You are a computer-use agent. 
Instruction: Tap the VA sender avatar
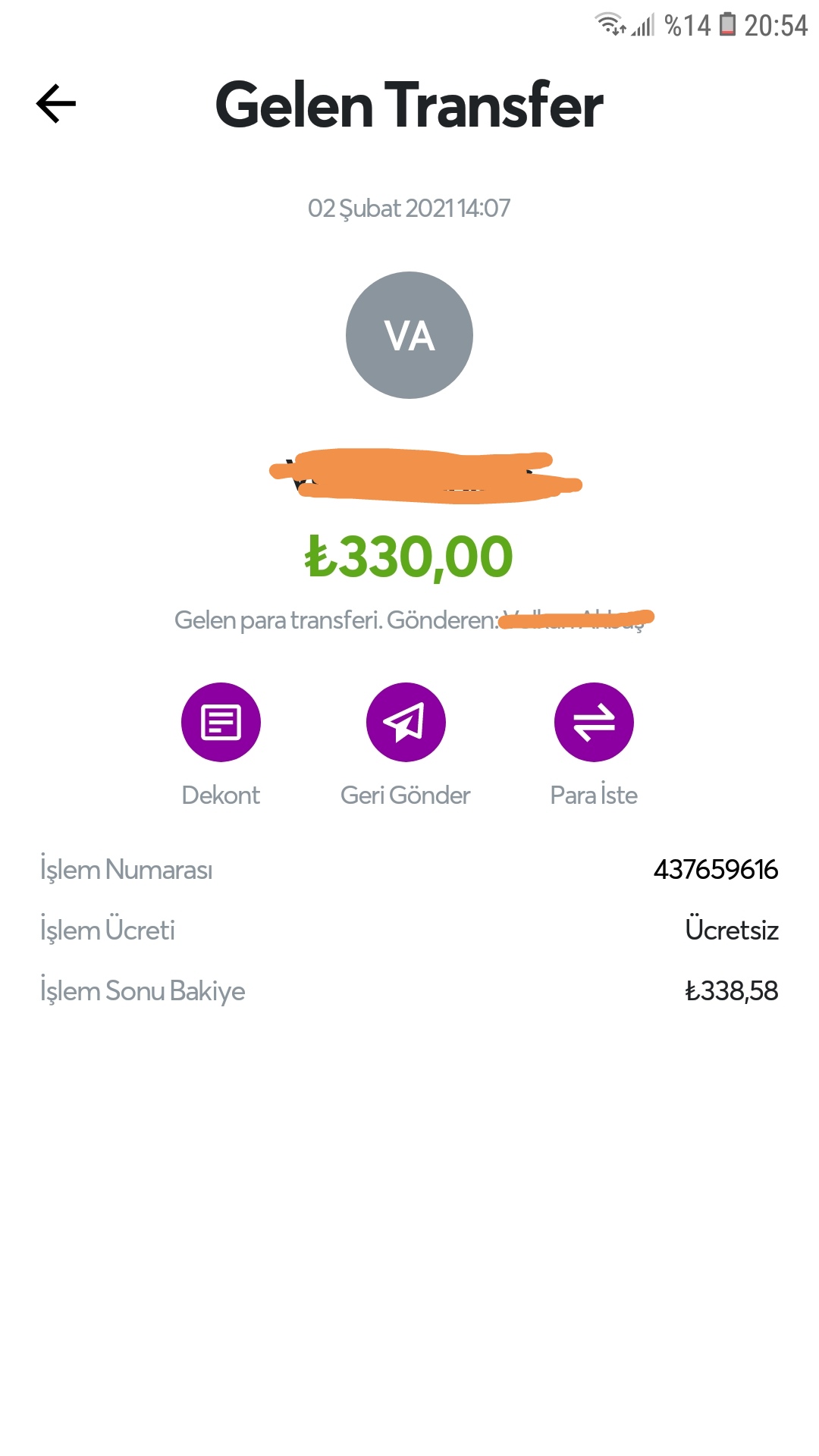[409, 335]
